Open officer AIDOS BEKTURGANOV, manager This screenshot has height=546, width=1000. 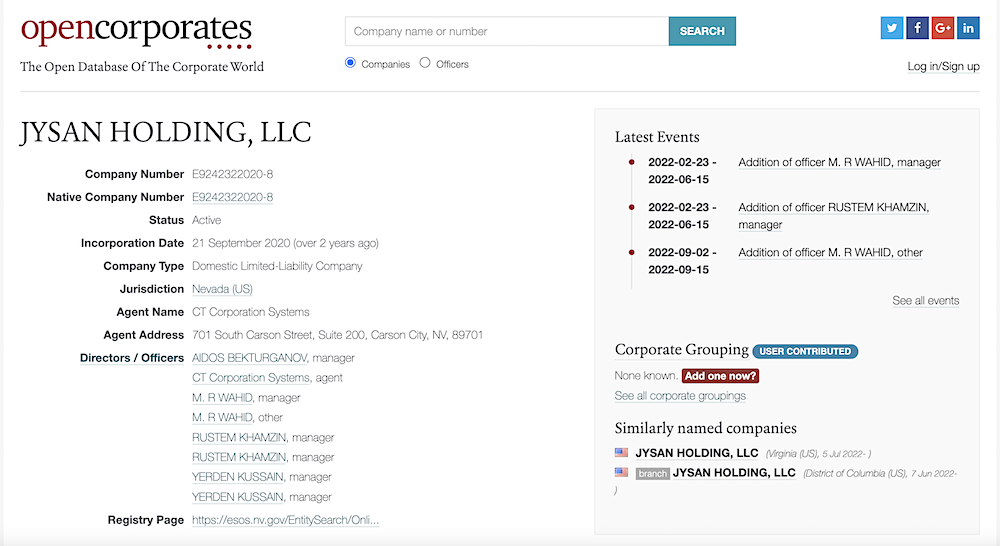[x=249, y=358]
